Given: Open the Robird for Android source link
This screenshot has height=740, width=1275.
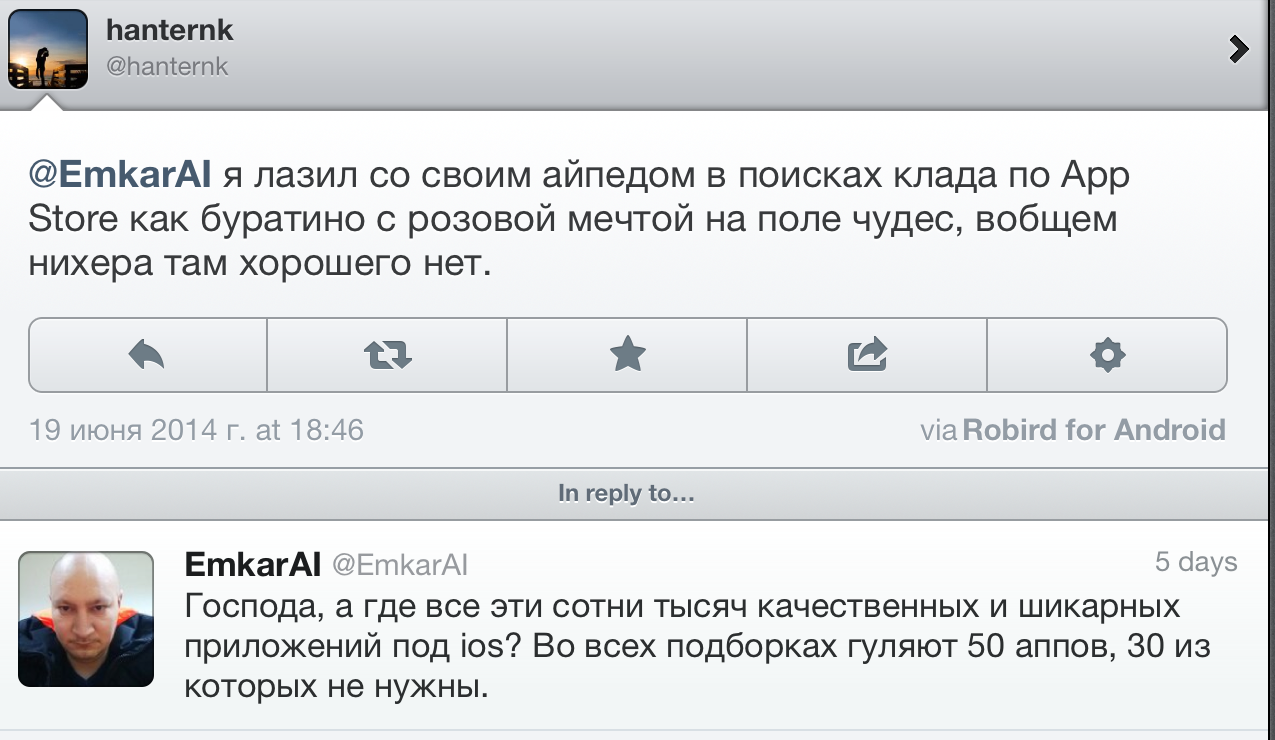Looking at the screenshot, I should [x=1094, y=430].
